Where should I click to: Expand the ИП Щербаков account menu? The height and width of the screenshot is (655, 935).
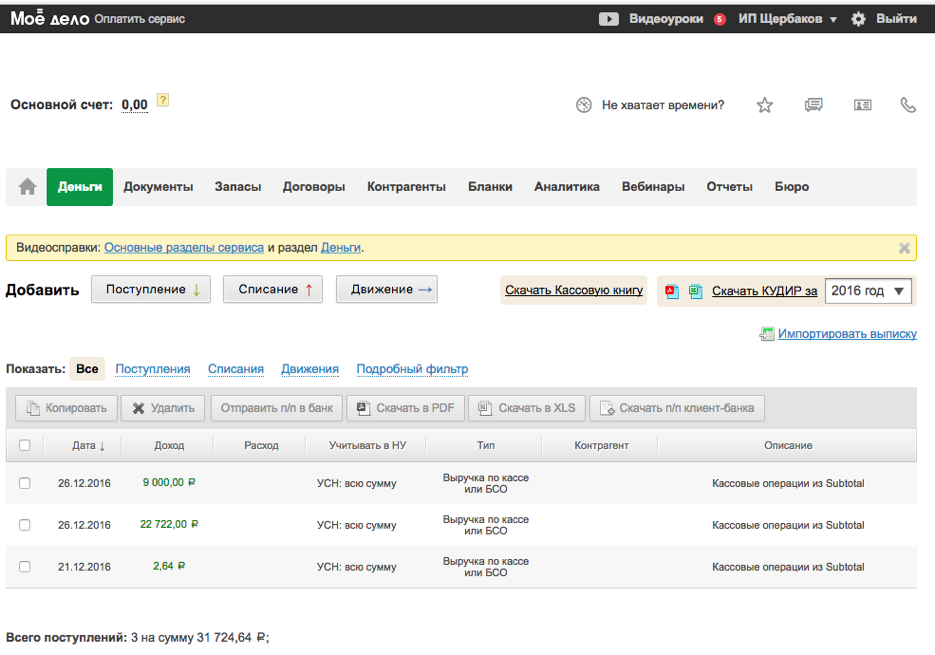tap(787, 19)
